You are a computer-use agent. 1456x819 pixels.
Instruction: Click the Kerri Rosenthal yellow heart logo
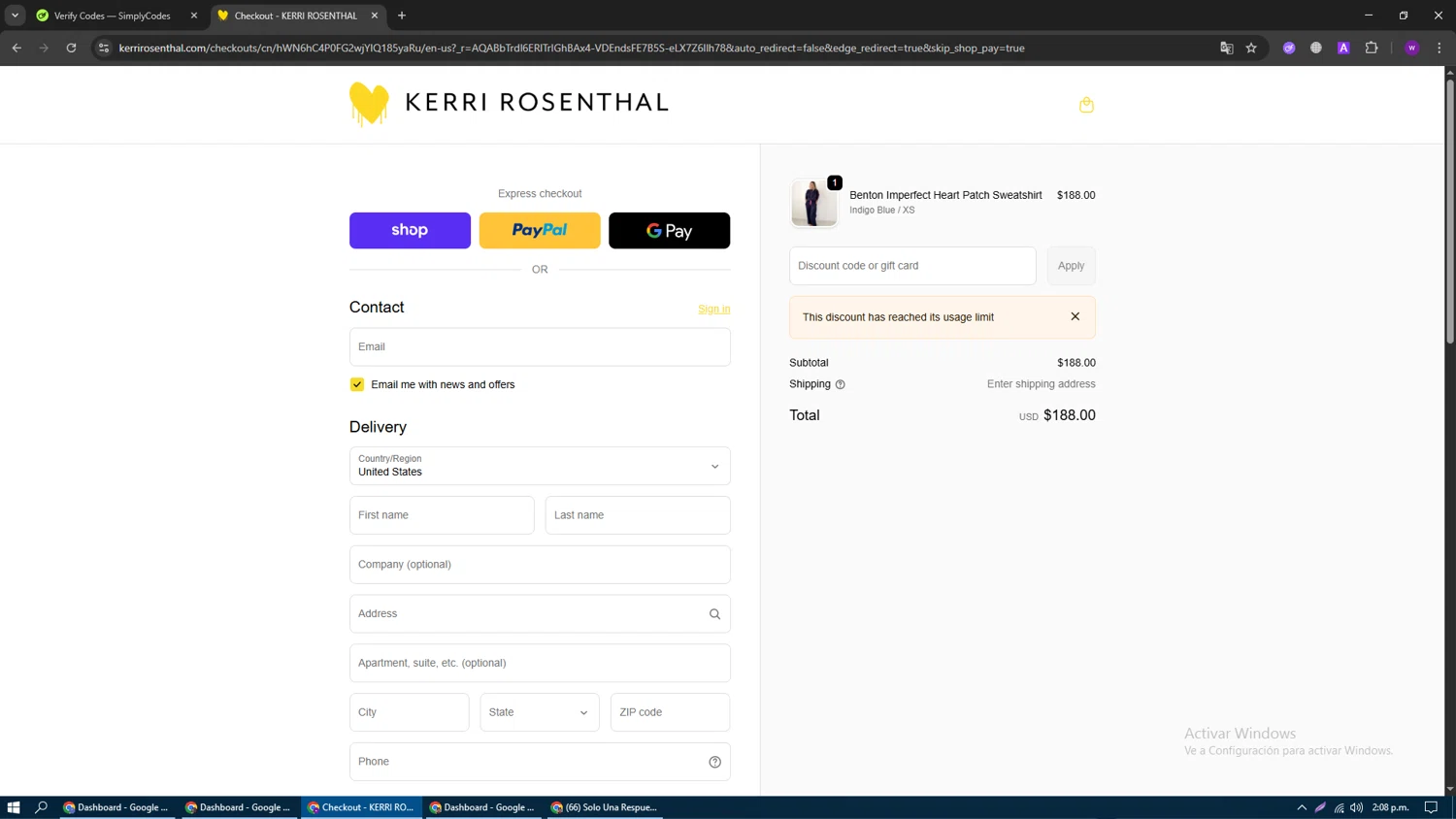pos(369,104)
